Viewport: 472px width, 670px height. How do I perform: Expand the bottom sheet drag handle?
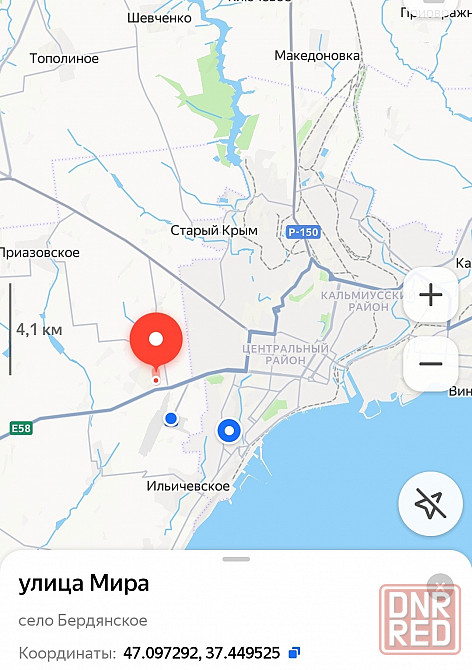click(236, 559)
